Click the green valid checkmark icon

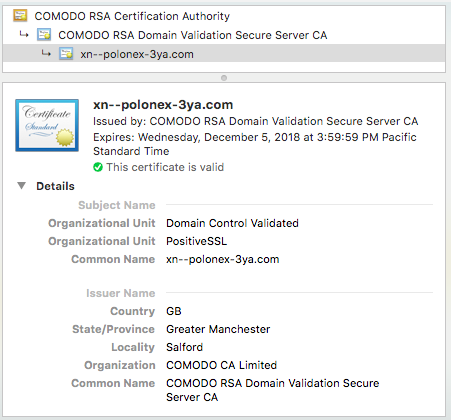[98, 167]
